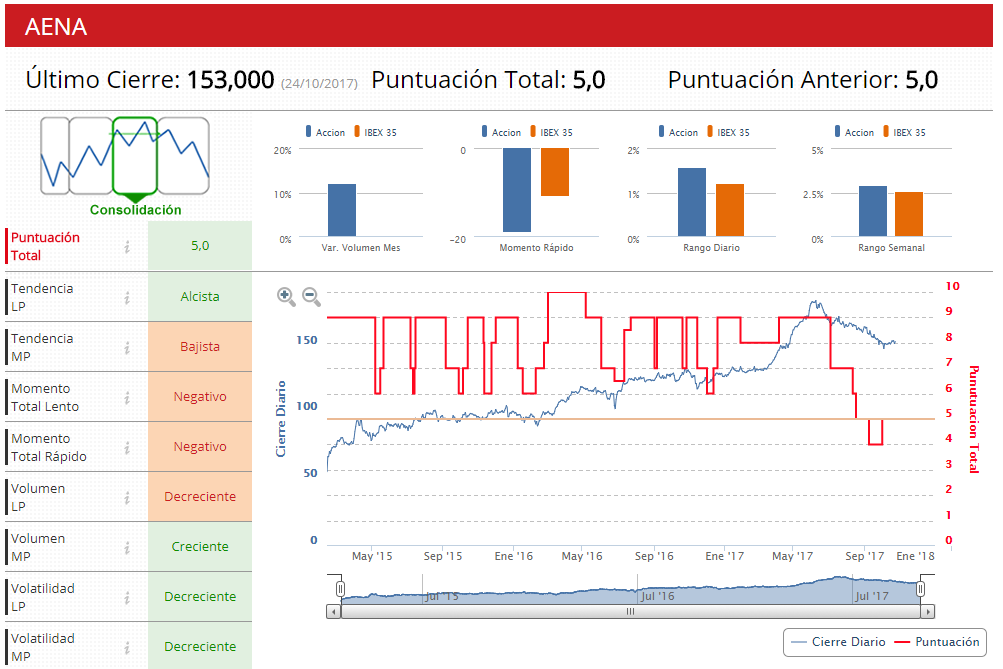Click the right range handle of navigator
The image size is (1003, 669).
pos(920,588)
